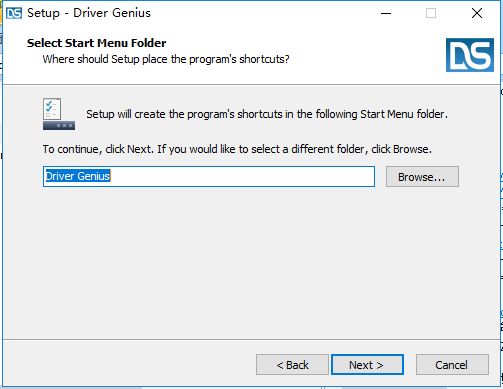The height and width of the screenshot is (389, 503).
Task: Click the empty gray area below folder field
Action: point(251,263)
